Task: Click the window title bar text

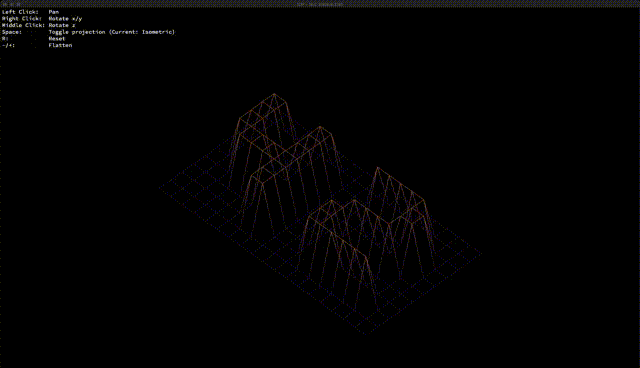Action: point(320,4)
